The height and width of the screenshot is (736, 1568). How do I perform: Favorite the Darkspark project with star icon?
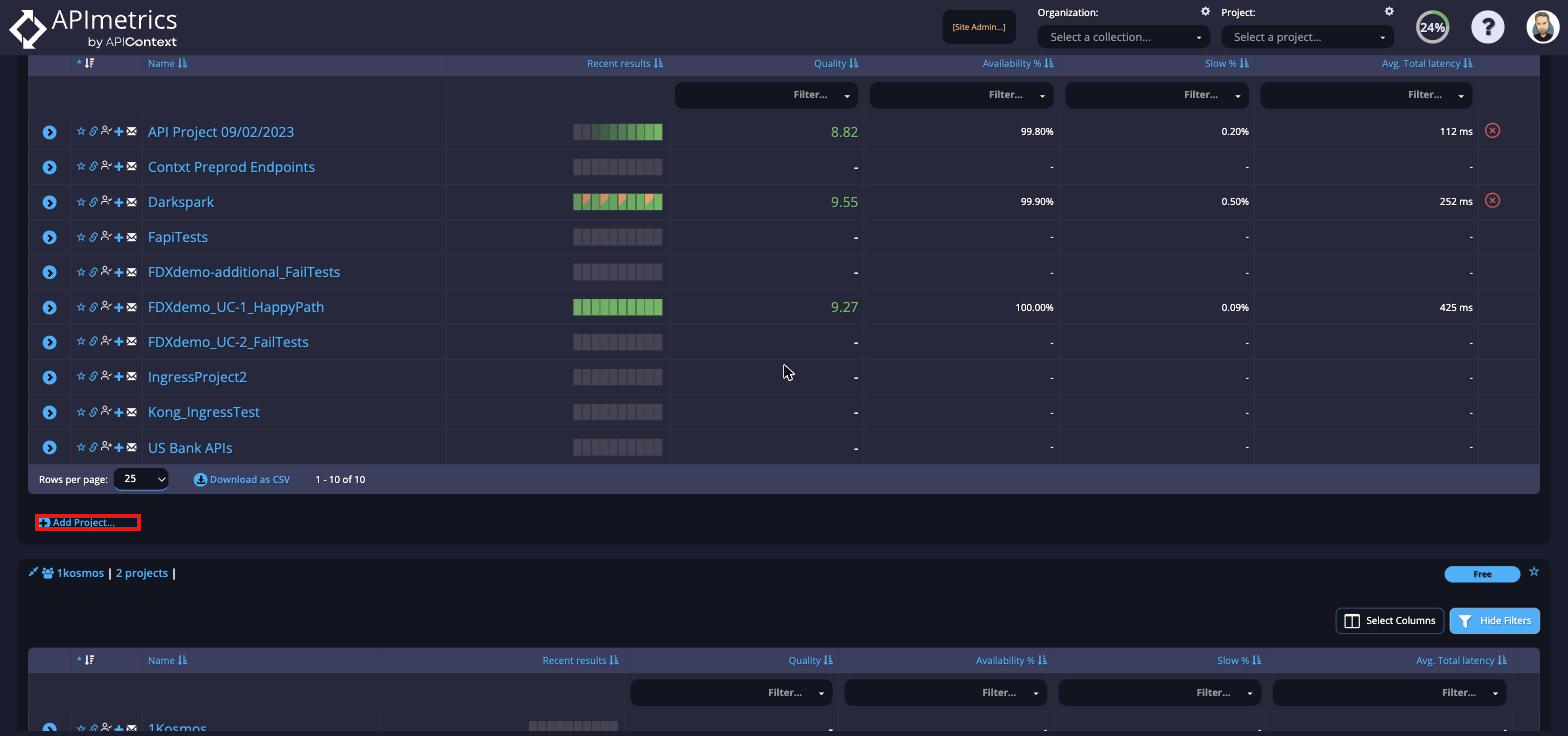click(x=81, y=202)
